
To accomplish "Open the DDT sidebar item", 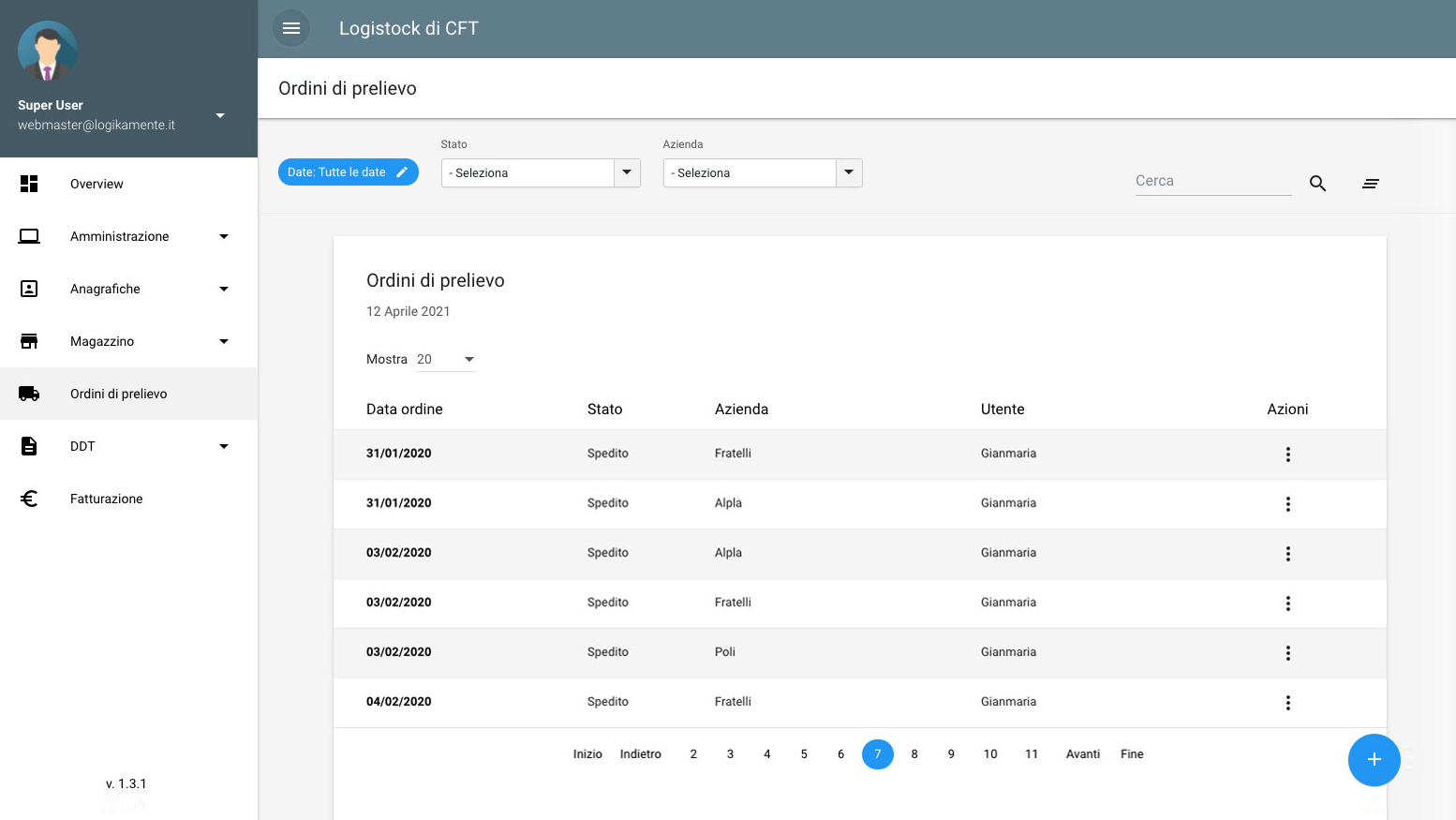I will click(x=129, y=446).
